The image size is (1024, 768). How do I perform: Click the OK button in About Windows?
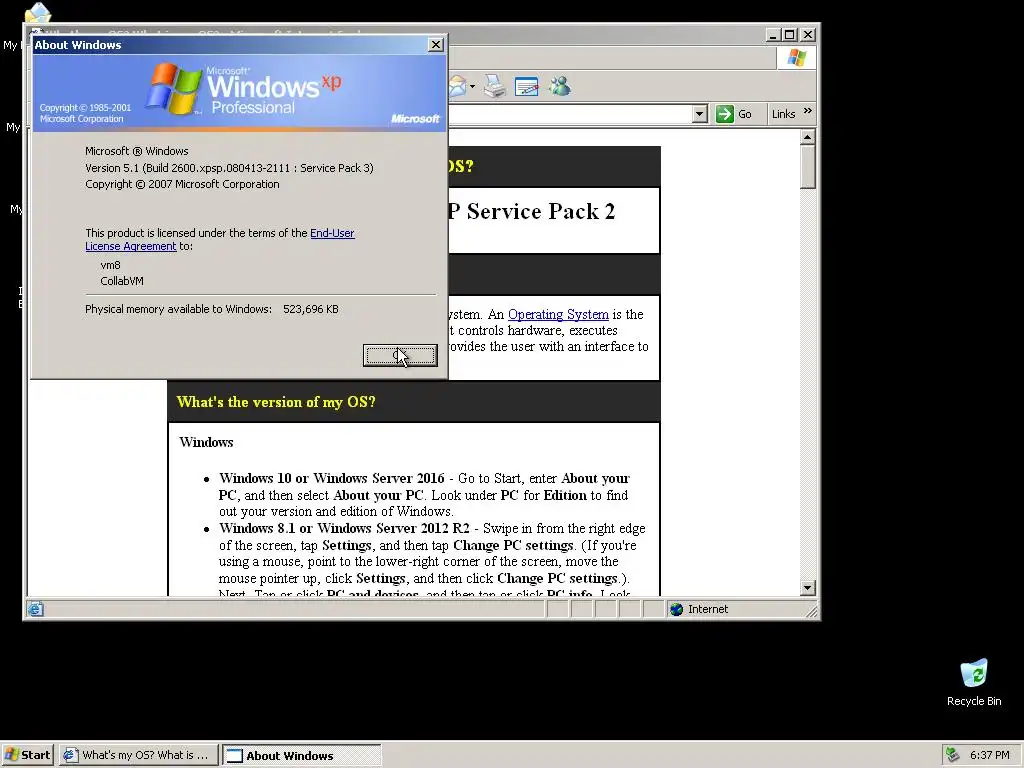[400, 356]
